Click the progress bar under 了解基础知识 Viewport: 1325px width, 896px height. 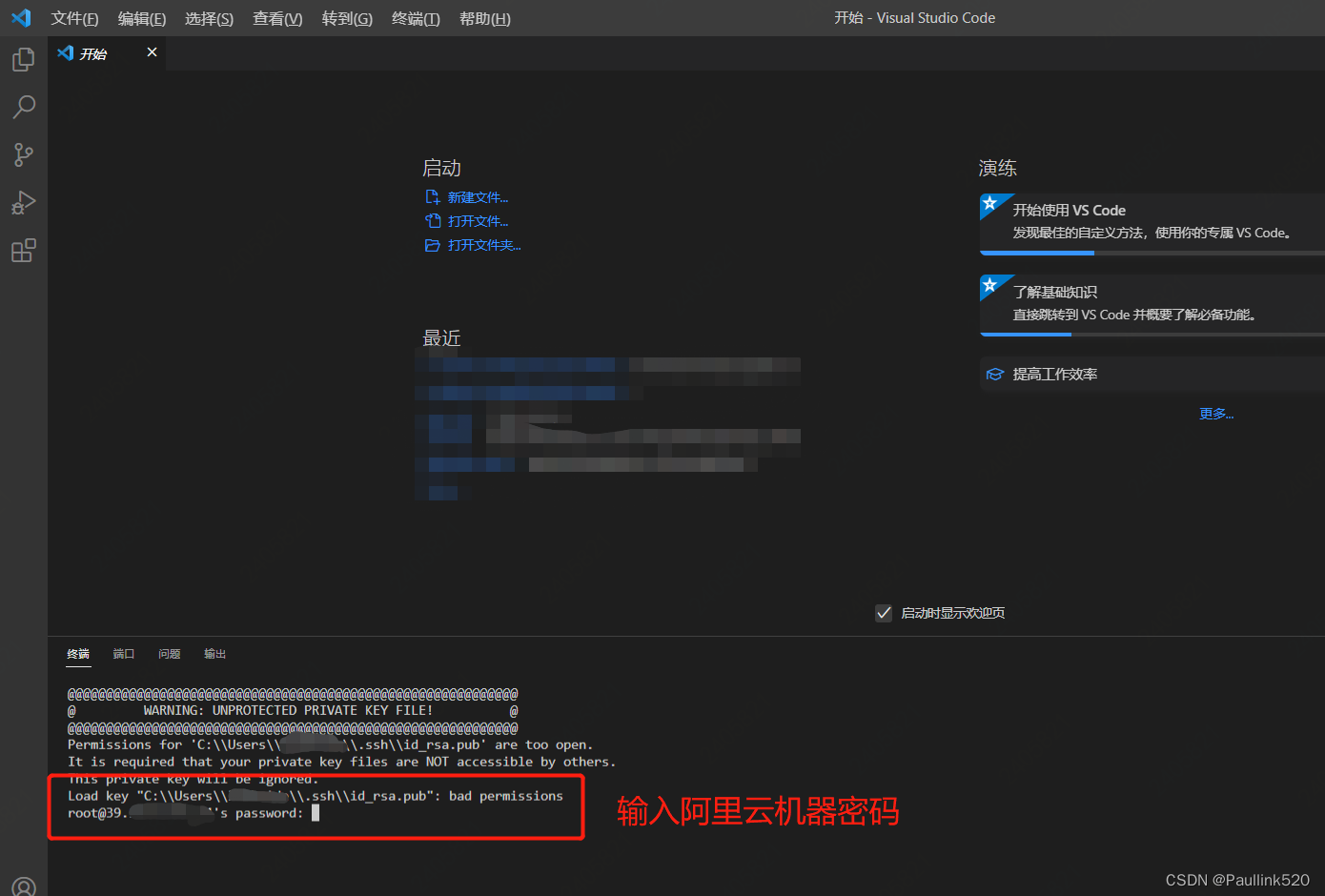tap(1152, 335)
